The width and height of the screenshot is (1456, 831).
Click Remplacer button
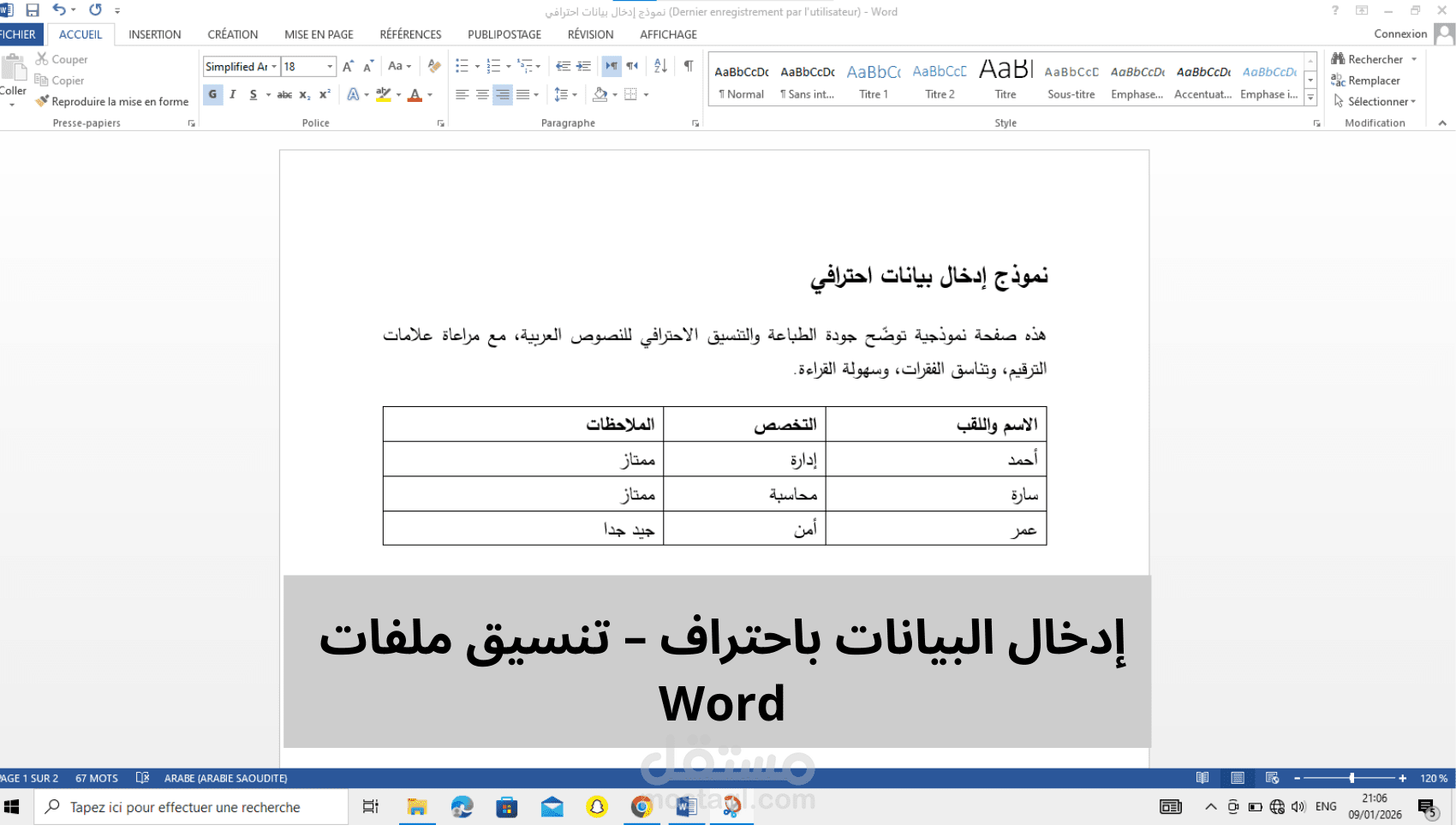point(1365,81)
